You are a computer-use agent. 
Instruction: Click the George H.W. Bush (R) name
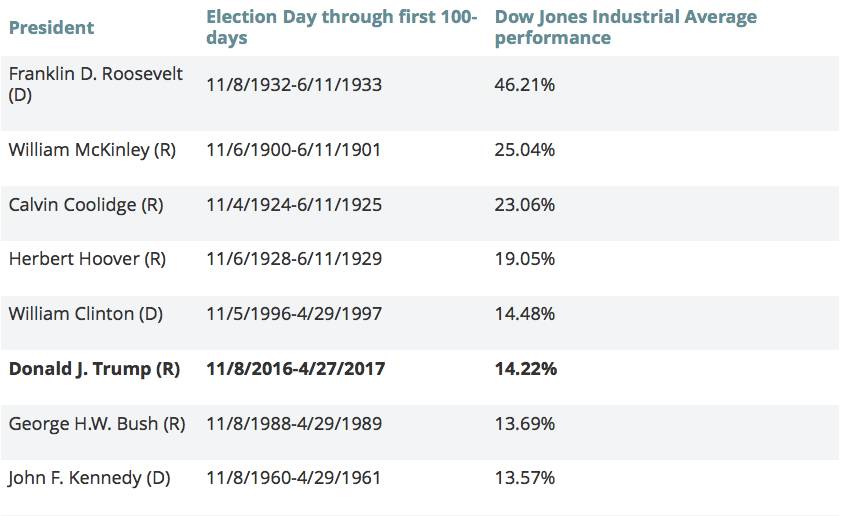[97, 424]
